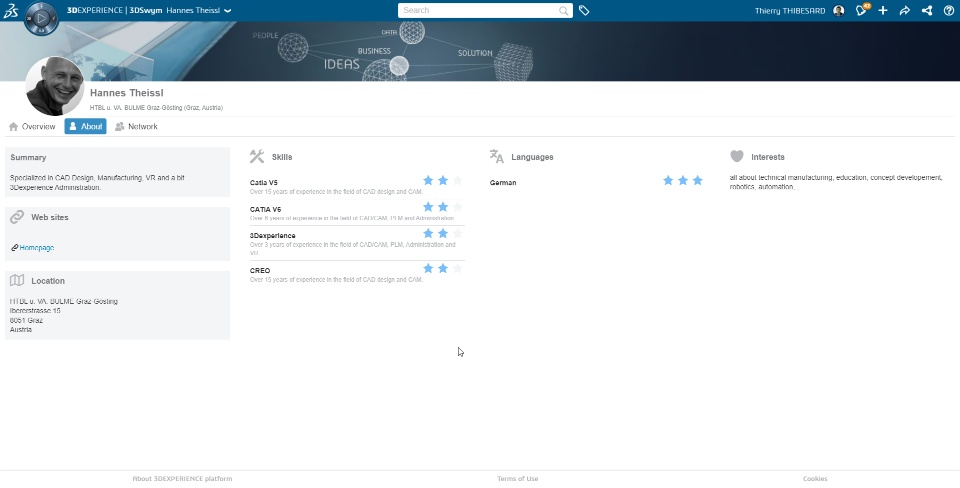Click the Summary description text

pos(97,182)
